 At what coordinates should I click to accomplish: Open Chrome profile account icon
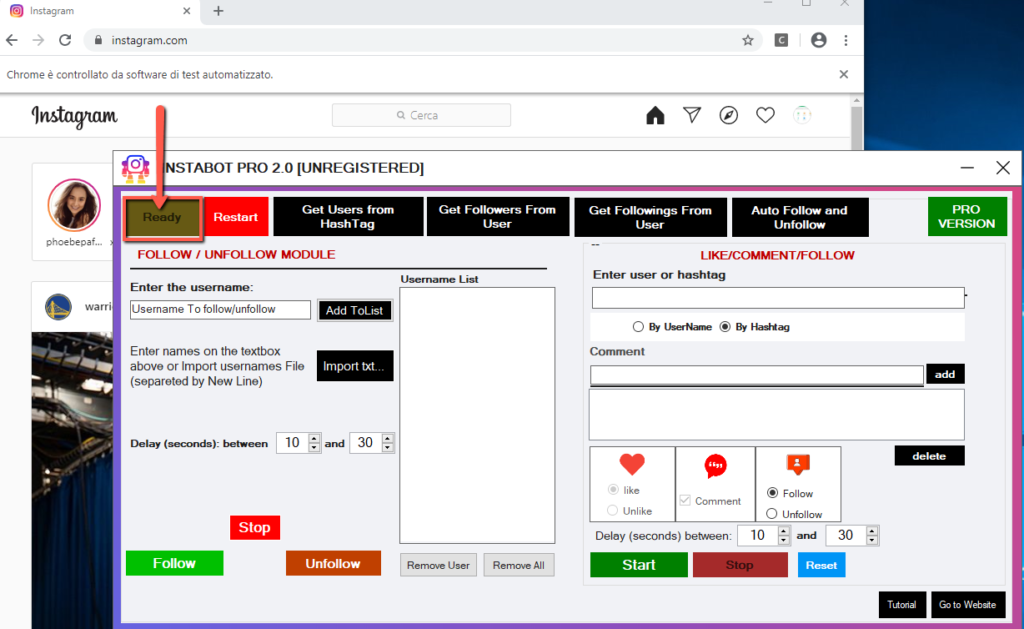(x=818, y=40)
